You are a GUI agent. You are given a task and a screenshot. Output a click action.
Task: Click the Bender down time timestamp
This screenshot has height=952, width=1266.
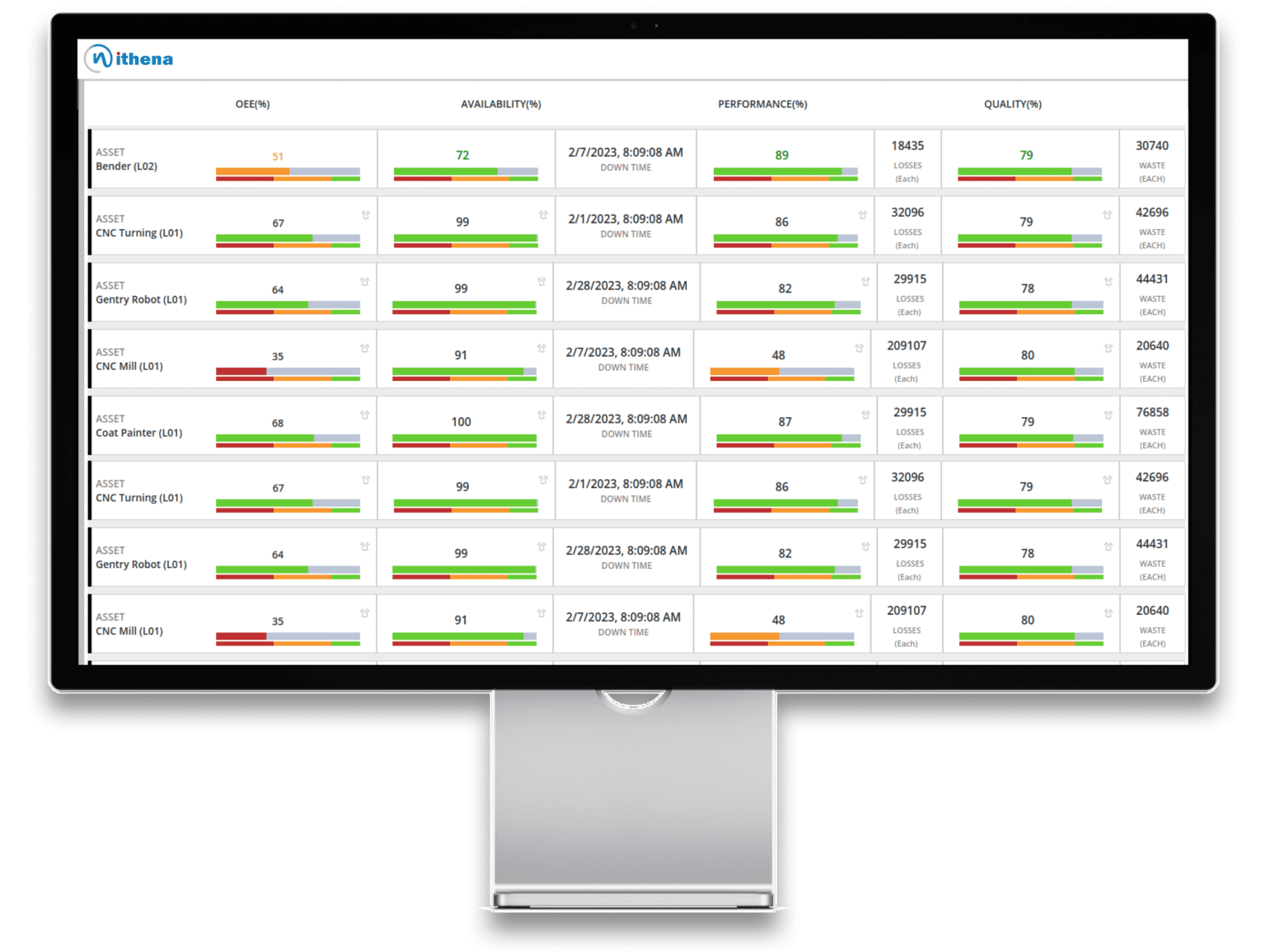tap(626, 152)
